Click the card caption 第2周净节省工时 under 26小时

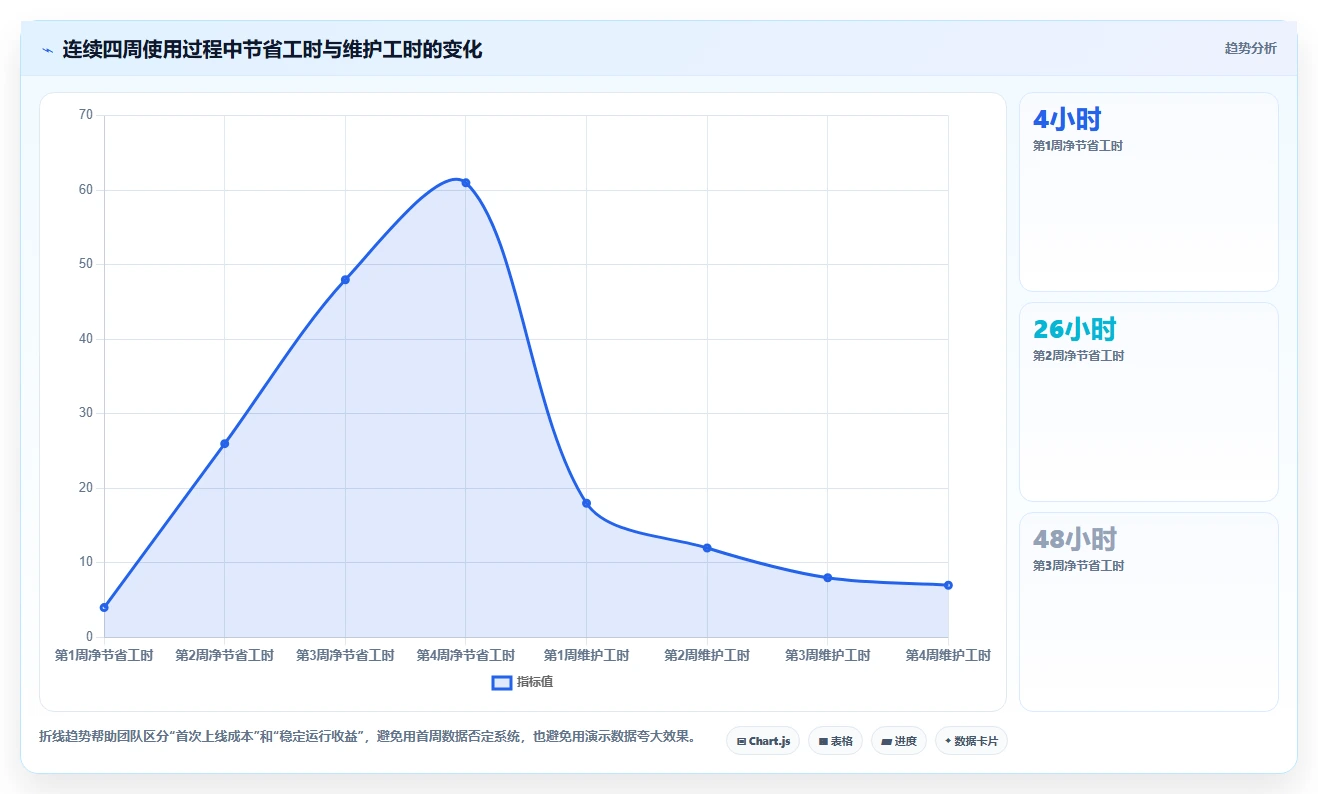pos(1078,356)
